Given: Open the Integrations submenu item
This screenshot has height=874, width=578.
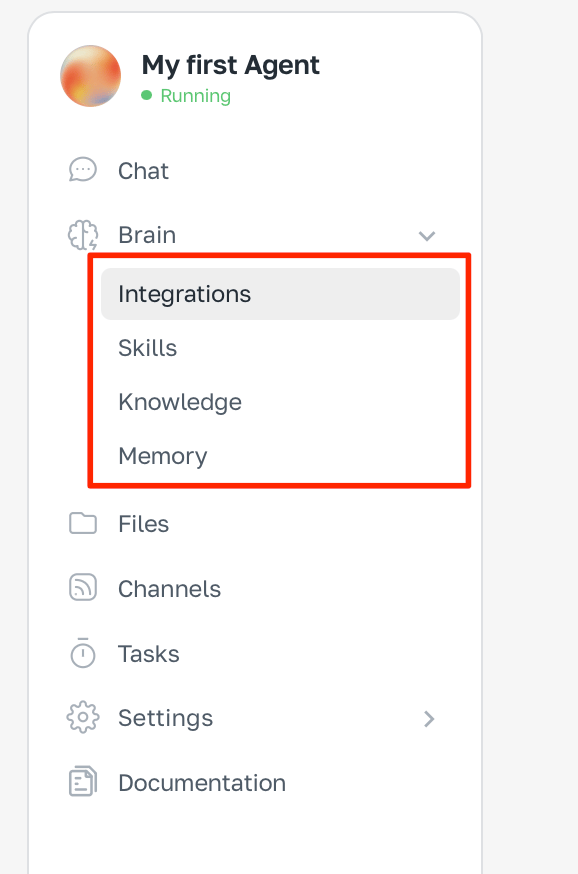Looking at the screenshot, I should (280, 294).
